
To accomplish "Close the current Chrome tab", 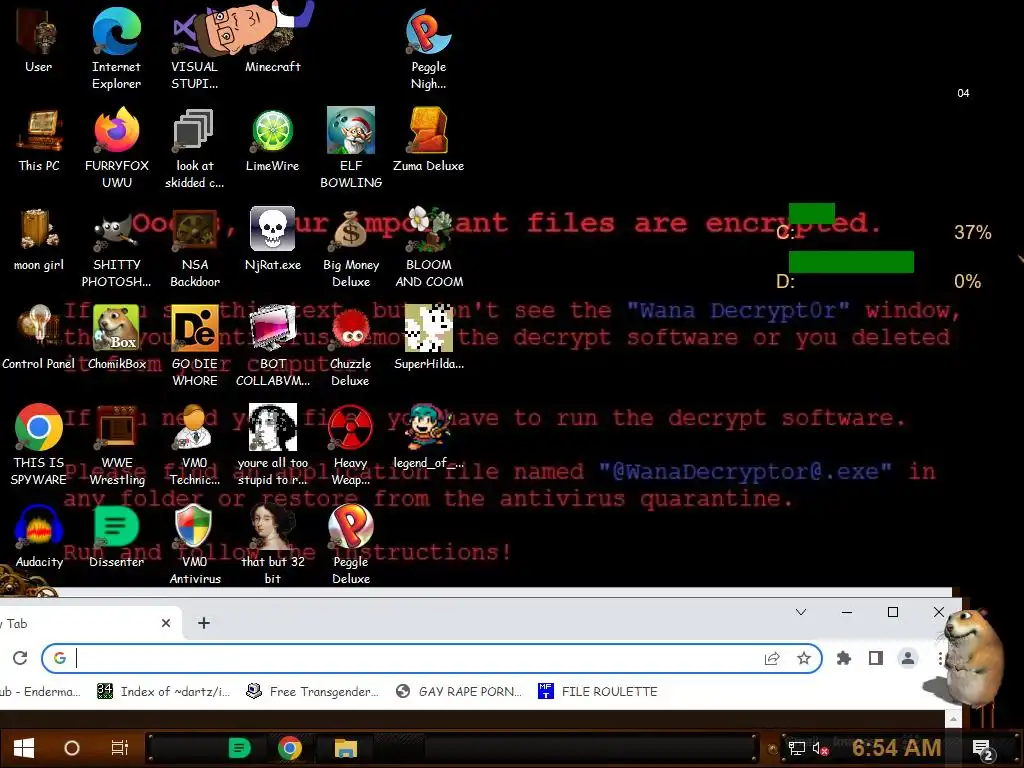I will [166, 623].
